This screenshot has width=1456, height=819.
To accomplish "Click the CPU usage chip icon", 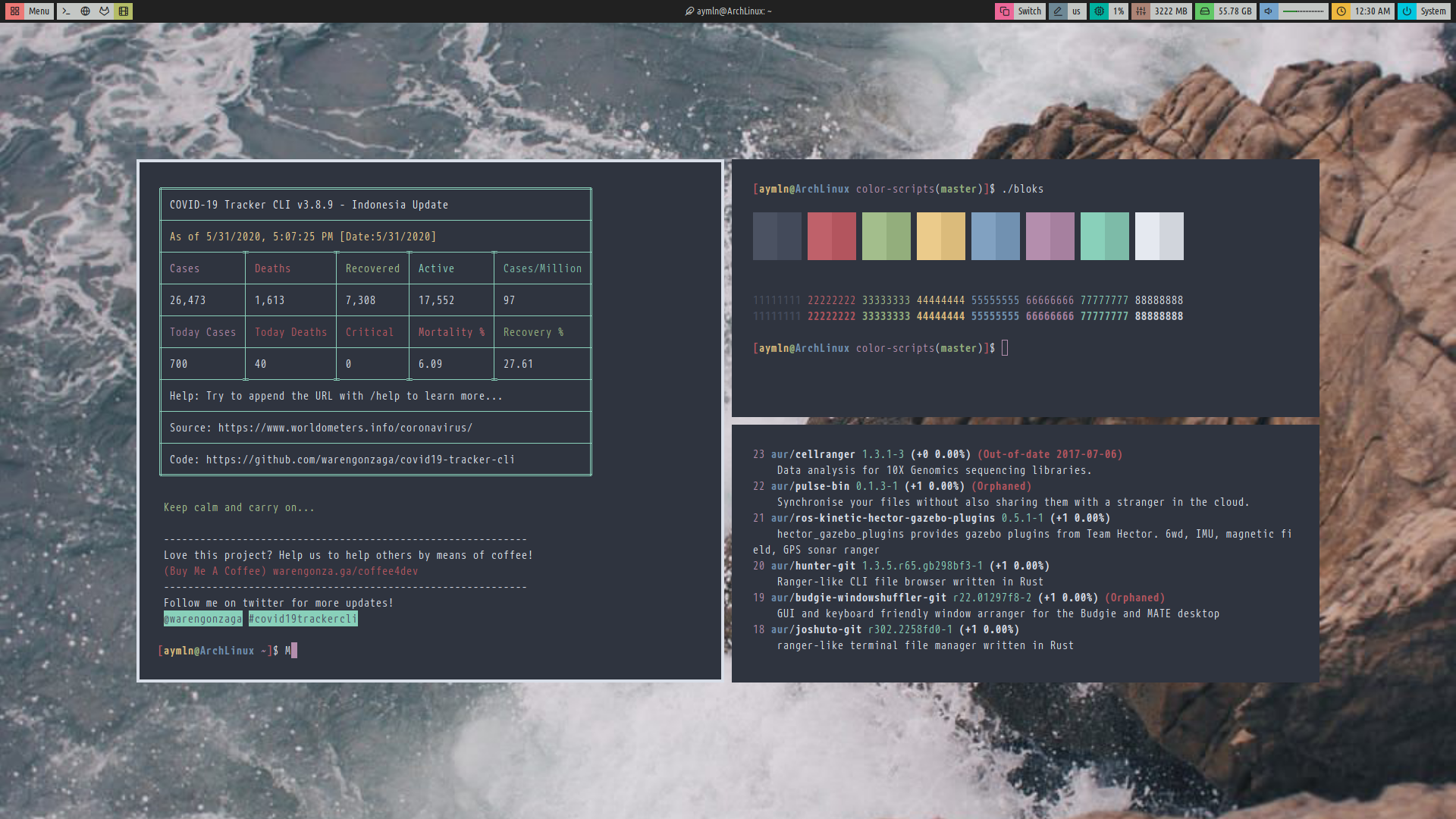I will tap(1099, 11).
